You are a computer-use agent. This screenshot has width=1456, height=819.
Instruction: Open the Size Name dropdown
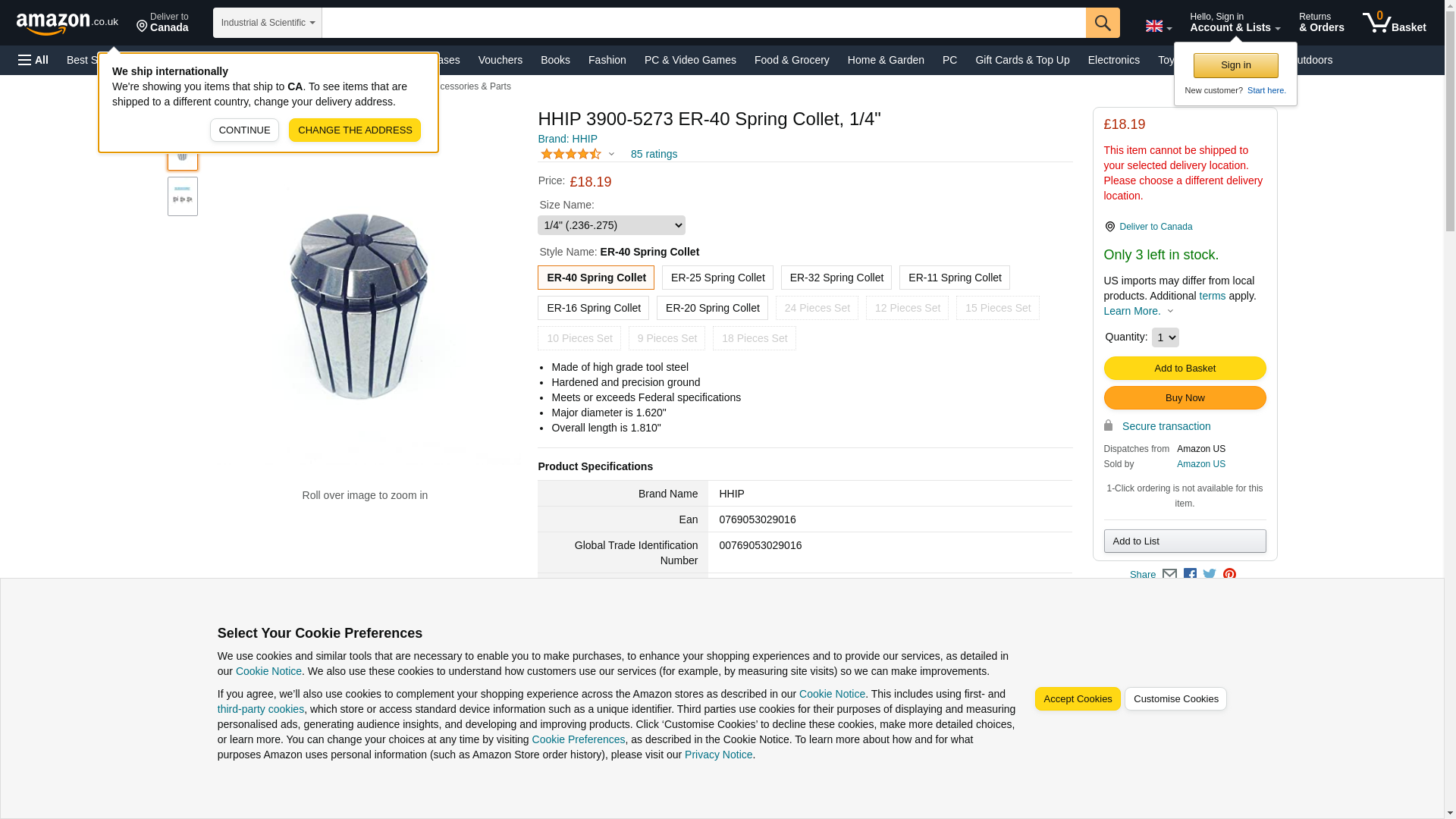coord(611,225)
